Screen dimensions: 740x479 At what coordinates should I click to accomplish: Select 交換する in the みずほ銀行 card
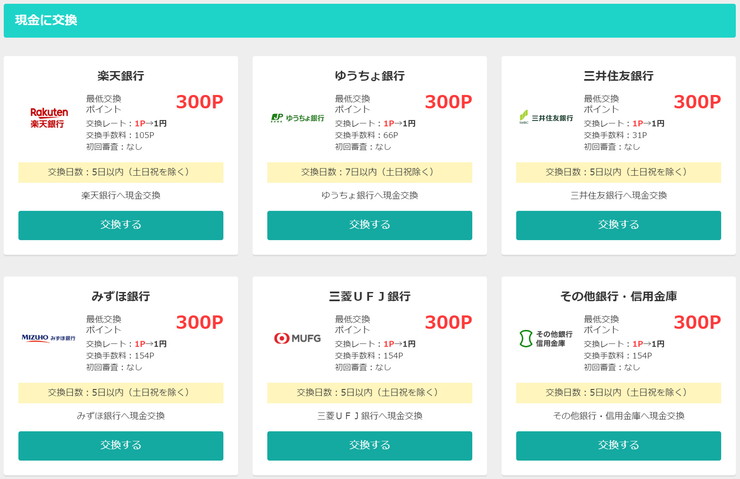pos(121,445)
